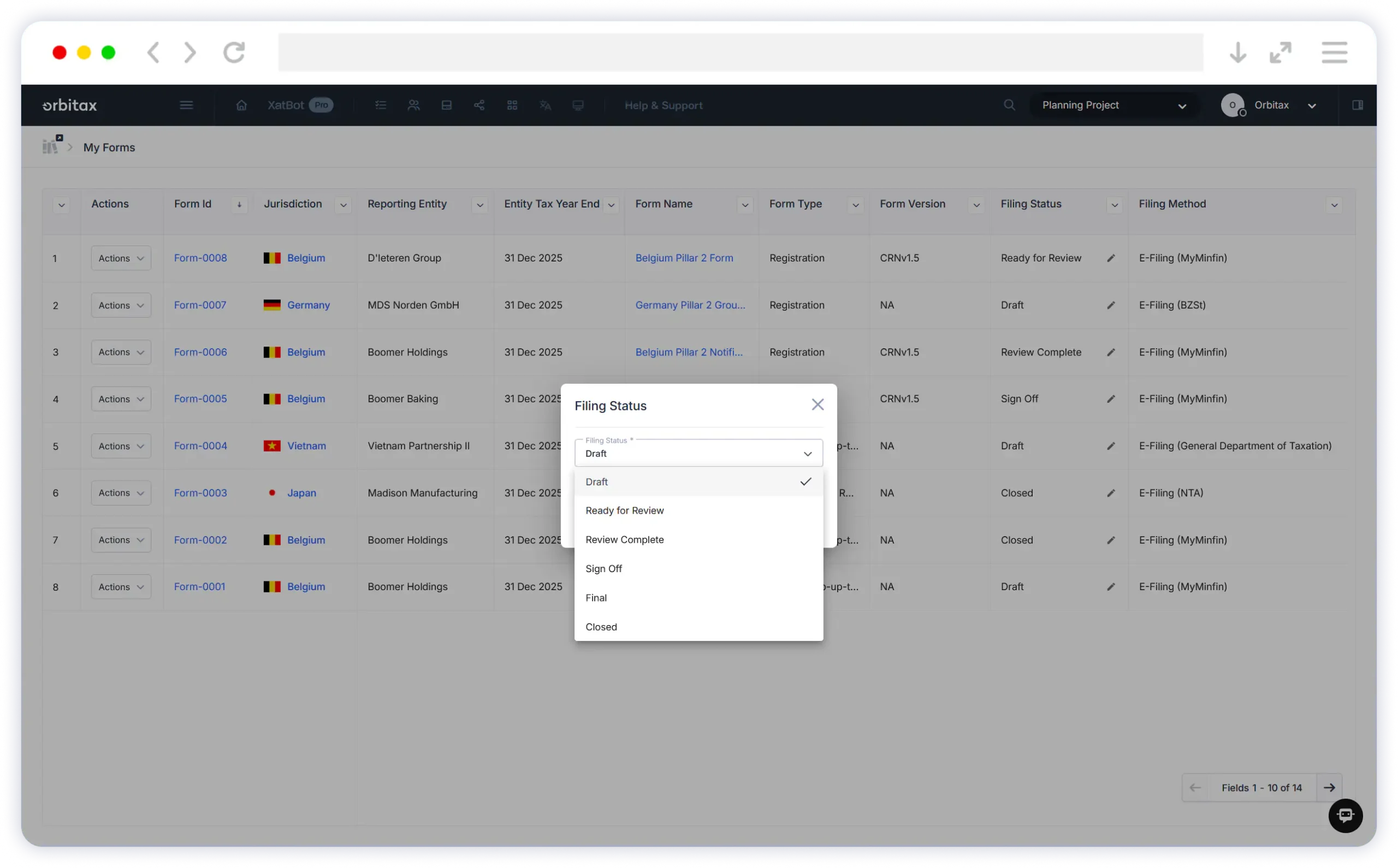This screenshot has width=1398, height=868.
Task: Open Form-0007 link
Action: tap(200, 305)
